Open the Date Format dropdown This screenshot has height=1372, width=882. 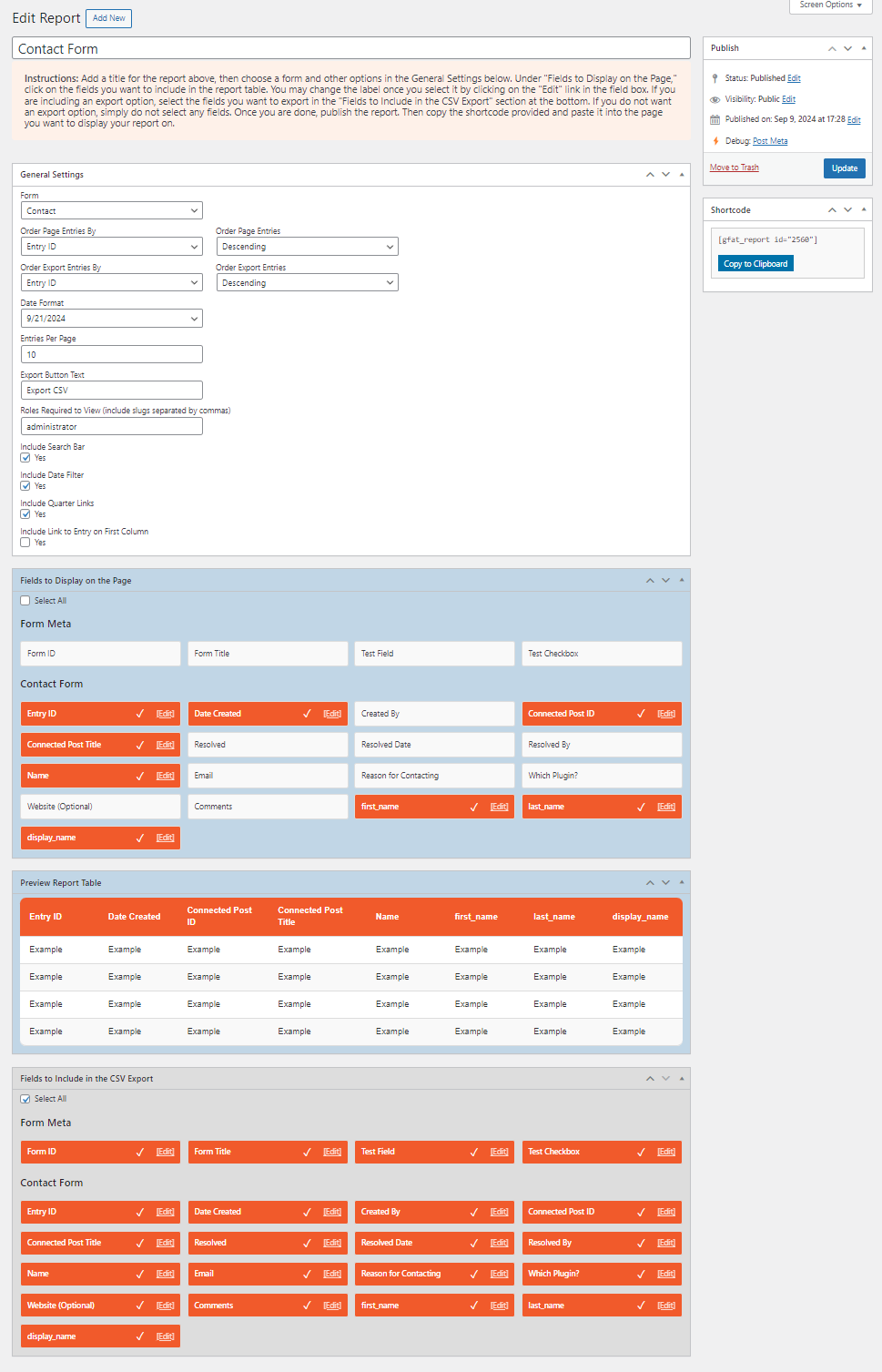pos(111,318)
